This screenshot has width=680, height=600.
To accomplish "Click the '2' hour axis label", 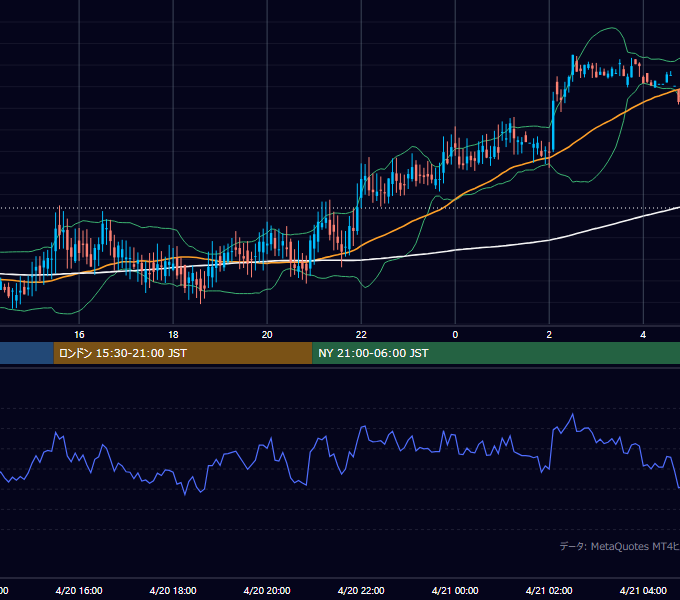I will [549, 335].
